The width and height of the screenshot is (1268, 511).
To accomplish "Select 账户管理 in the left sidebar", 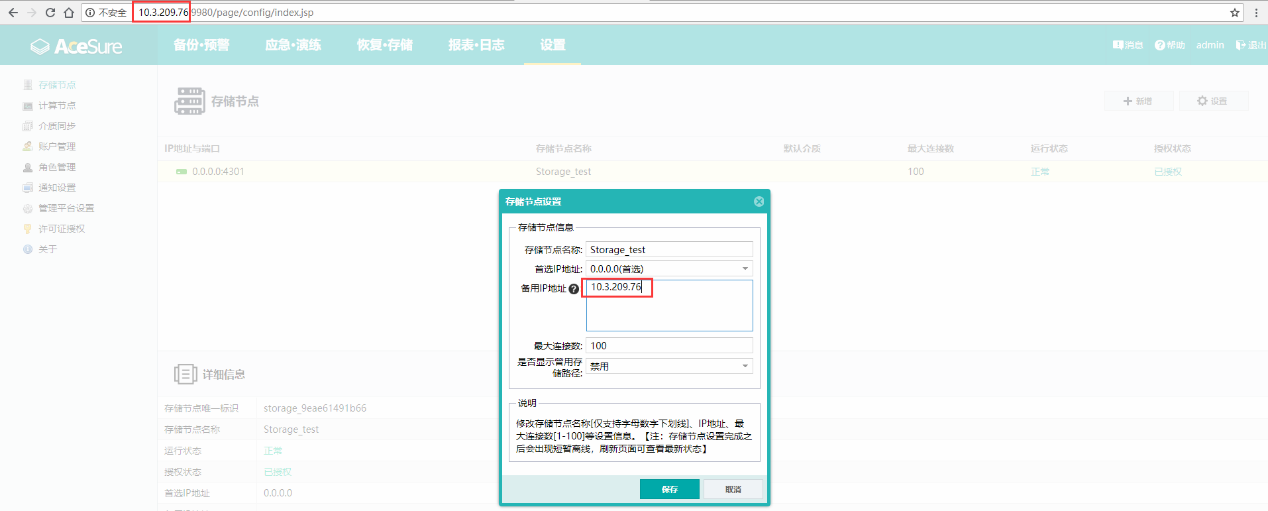I will point(56,147).
